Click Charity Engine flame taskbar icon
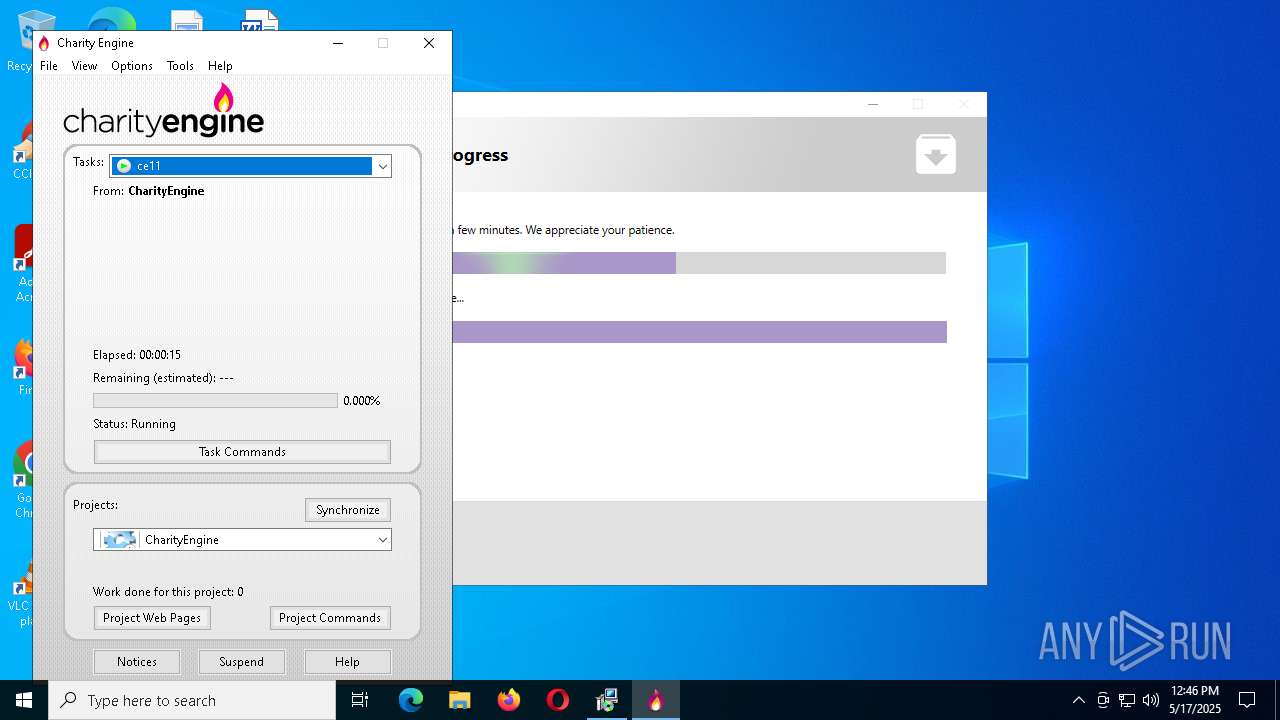 pyautogui.click(x=656, y=700)
